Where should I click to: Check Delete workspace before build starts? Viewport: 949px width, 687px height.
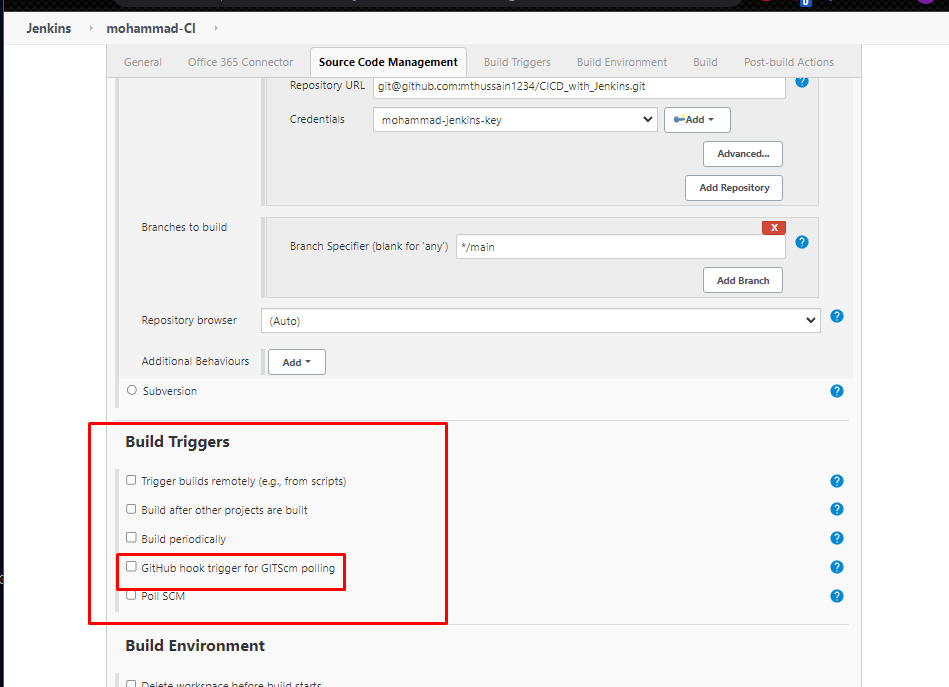tap(131, 684)
